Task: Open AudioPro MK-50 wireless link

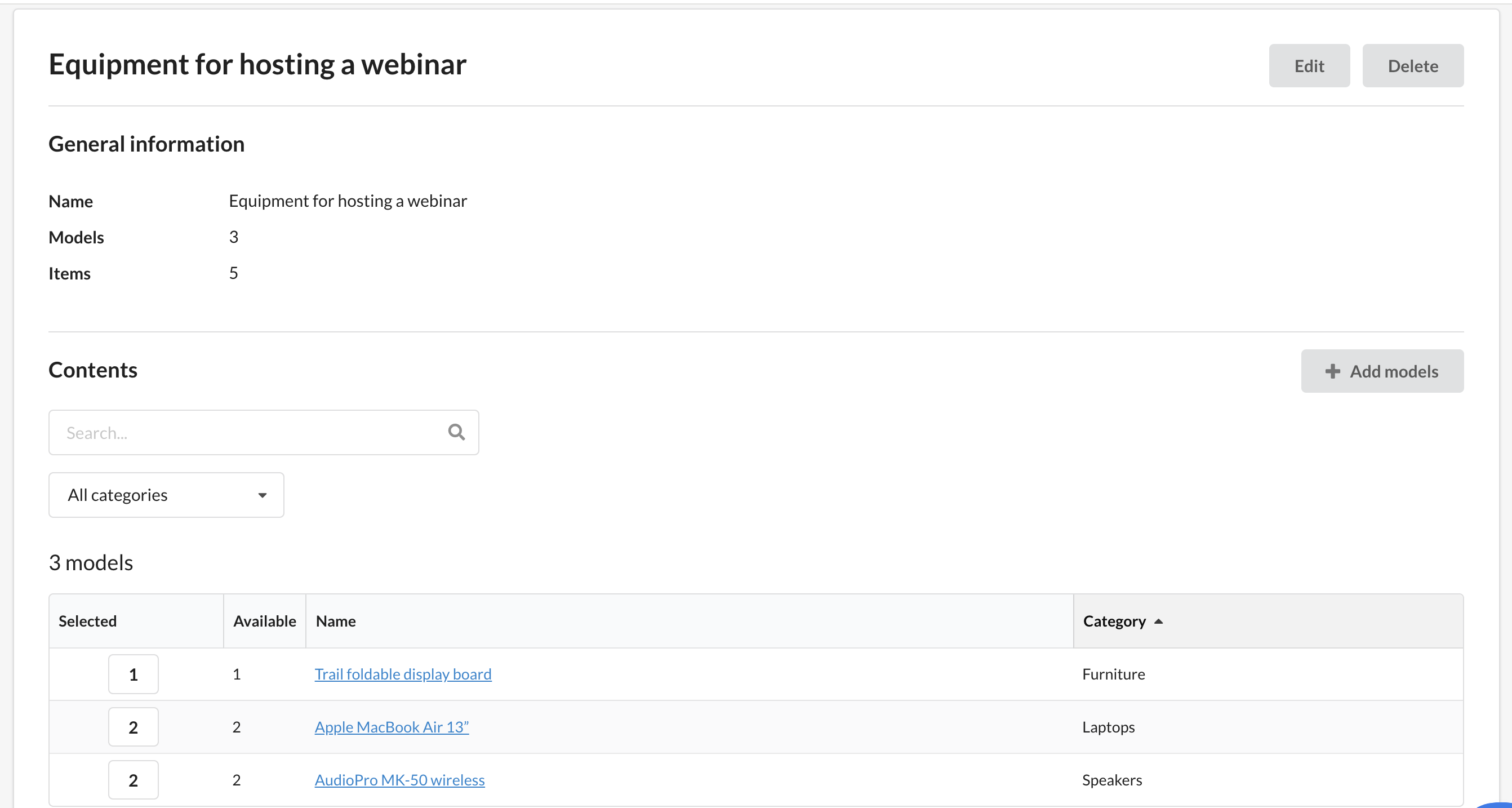Action: point(399,780)
